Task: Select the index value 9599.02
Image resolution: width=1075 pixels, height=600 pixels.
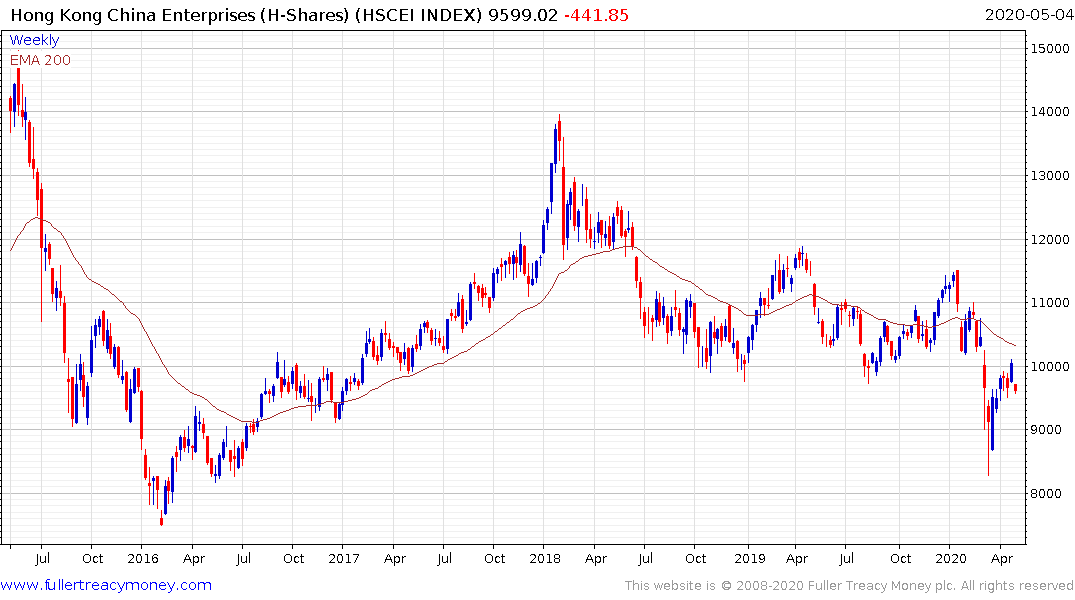Action: pos(523,15)
